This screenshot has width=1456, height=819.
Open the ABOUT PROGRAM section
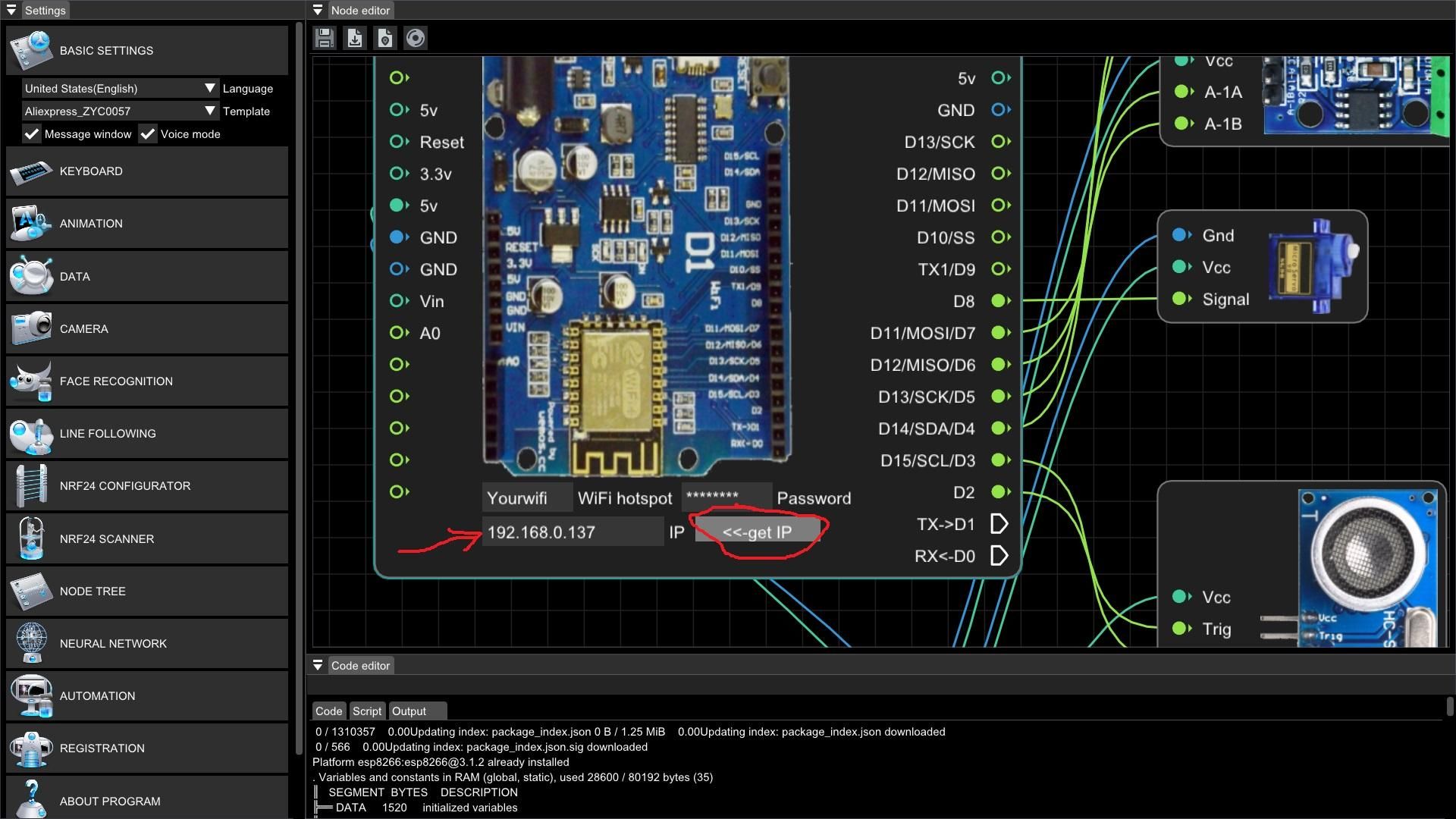point(147,797)
